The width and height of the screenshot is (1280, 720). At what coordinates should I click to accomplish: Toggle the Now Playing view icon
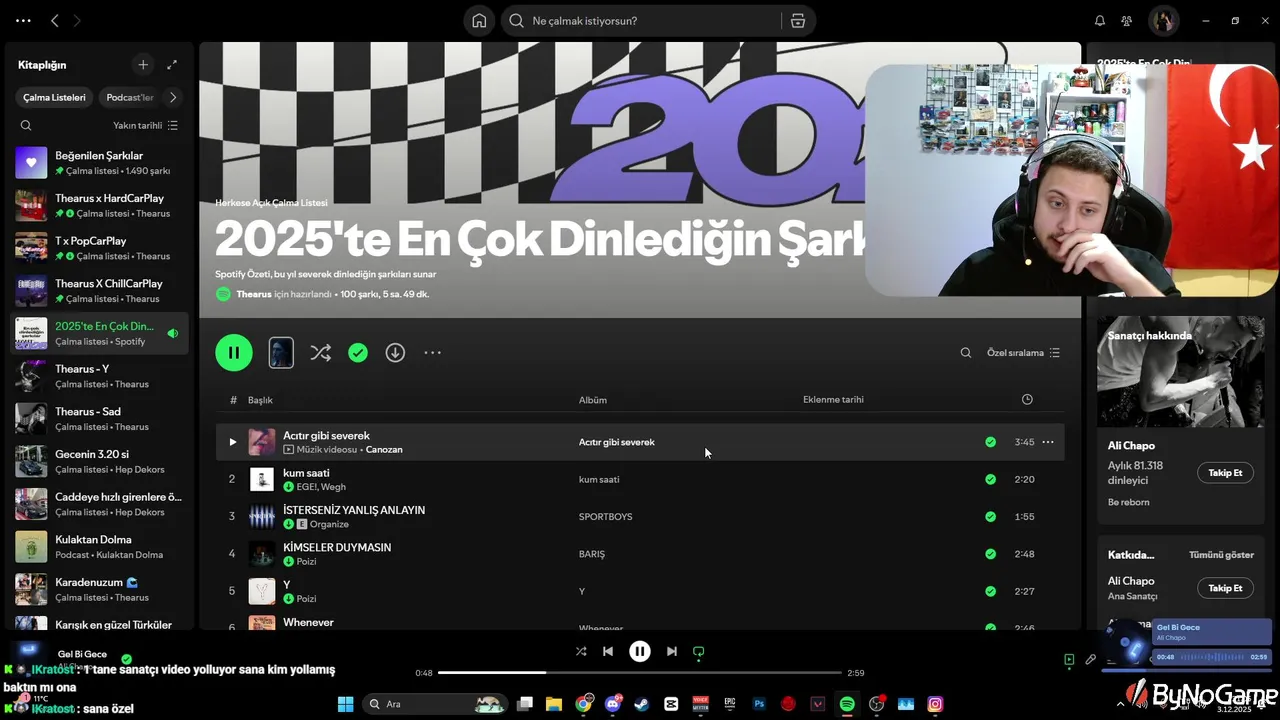1069,660
